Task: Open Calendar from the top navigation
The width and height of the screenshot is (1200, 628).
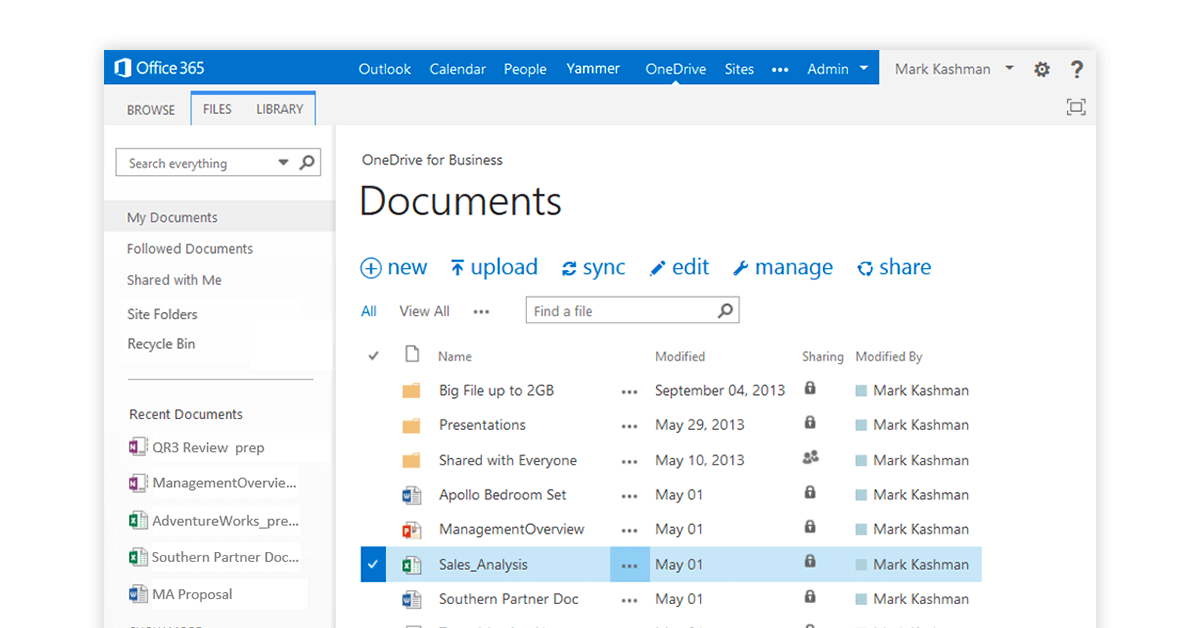Action: [x=457, y=69]
